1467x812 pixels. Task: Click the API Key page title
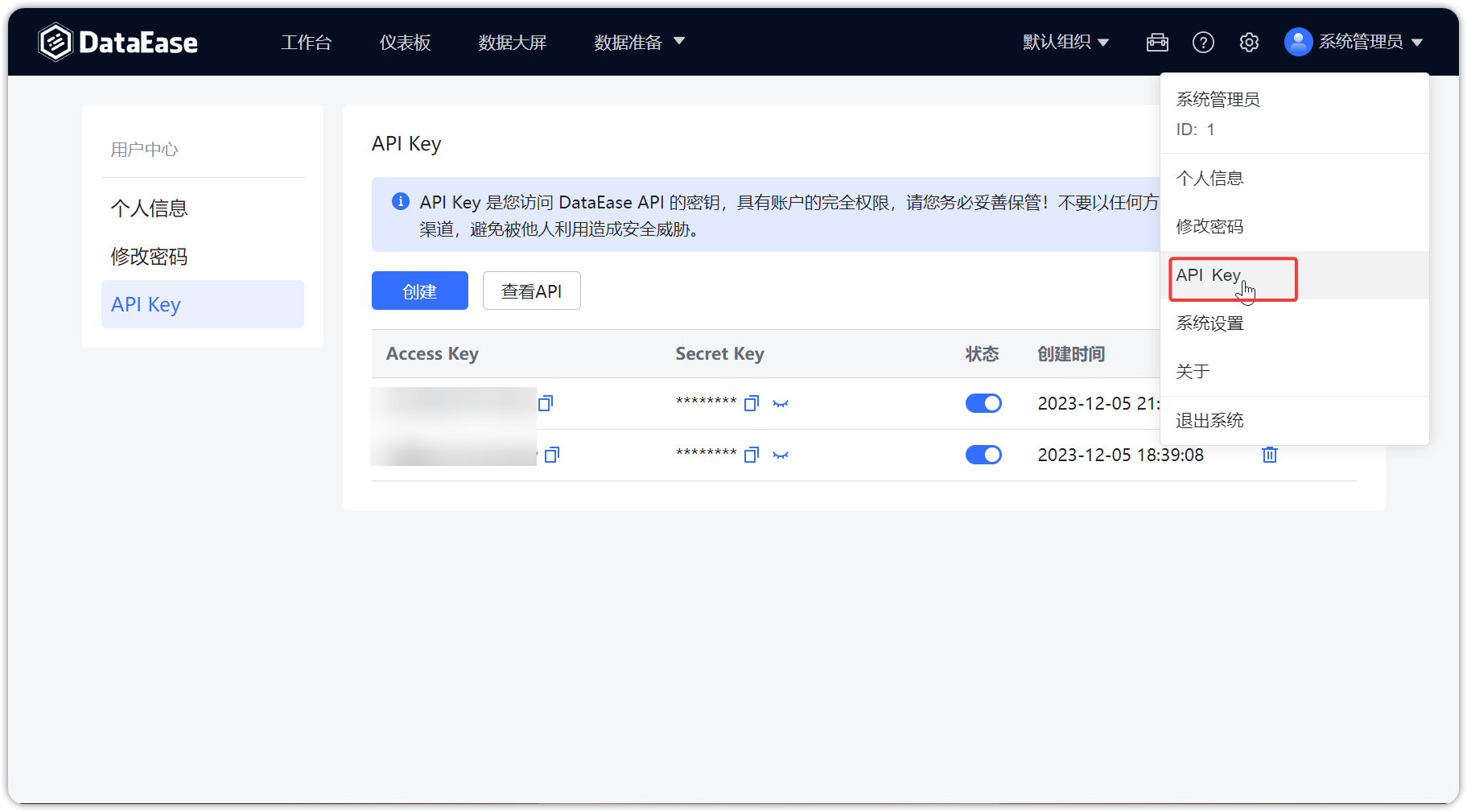coord(406,144)
